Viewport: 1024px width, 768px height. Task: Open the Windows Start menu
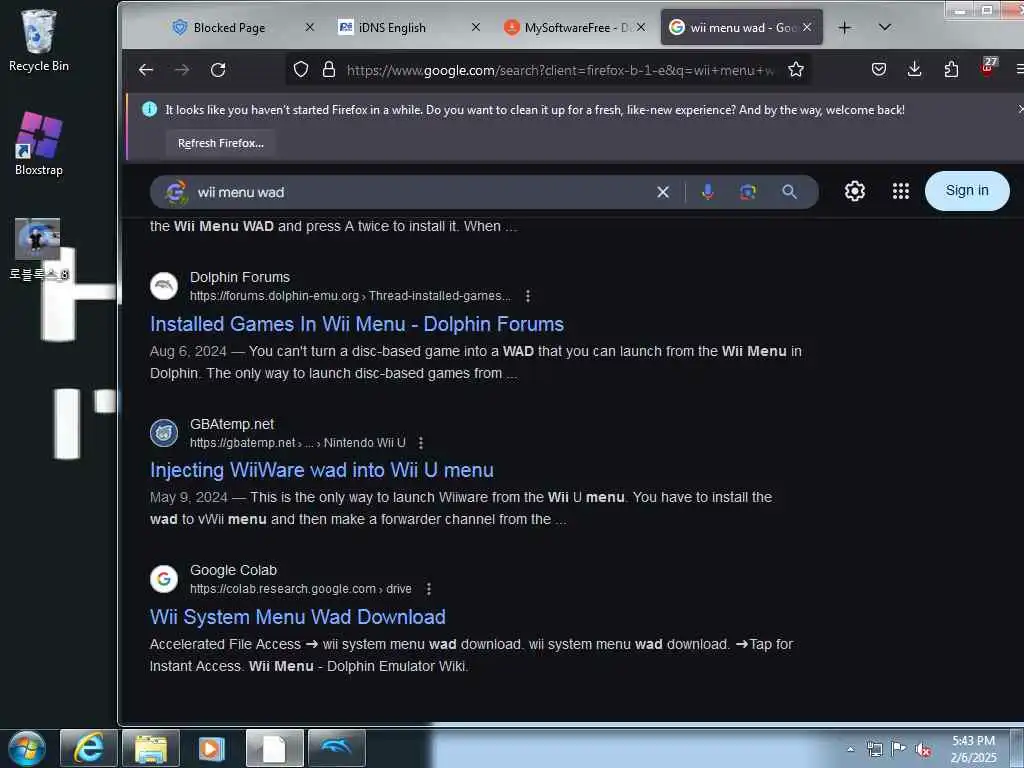(x=27, y=748)
